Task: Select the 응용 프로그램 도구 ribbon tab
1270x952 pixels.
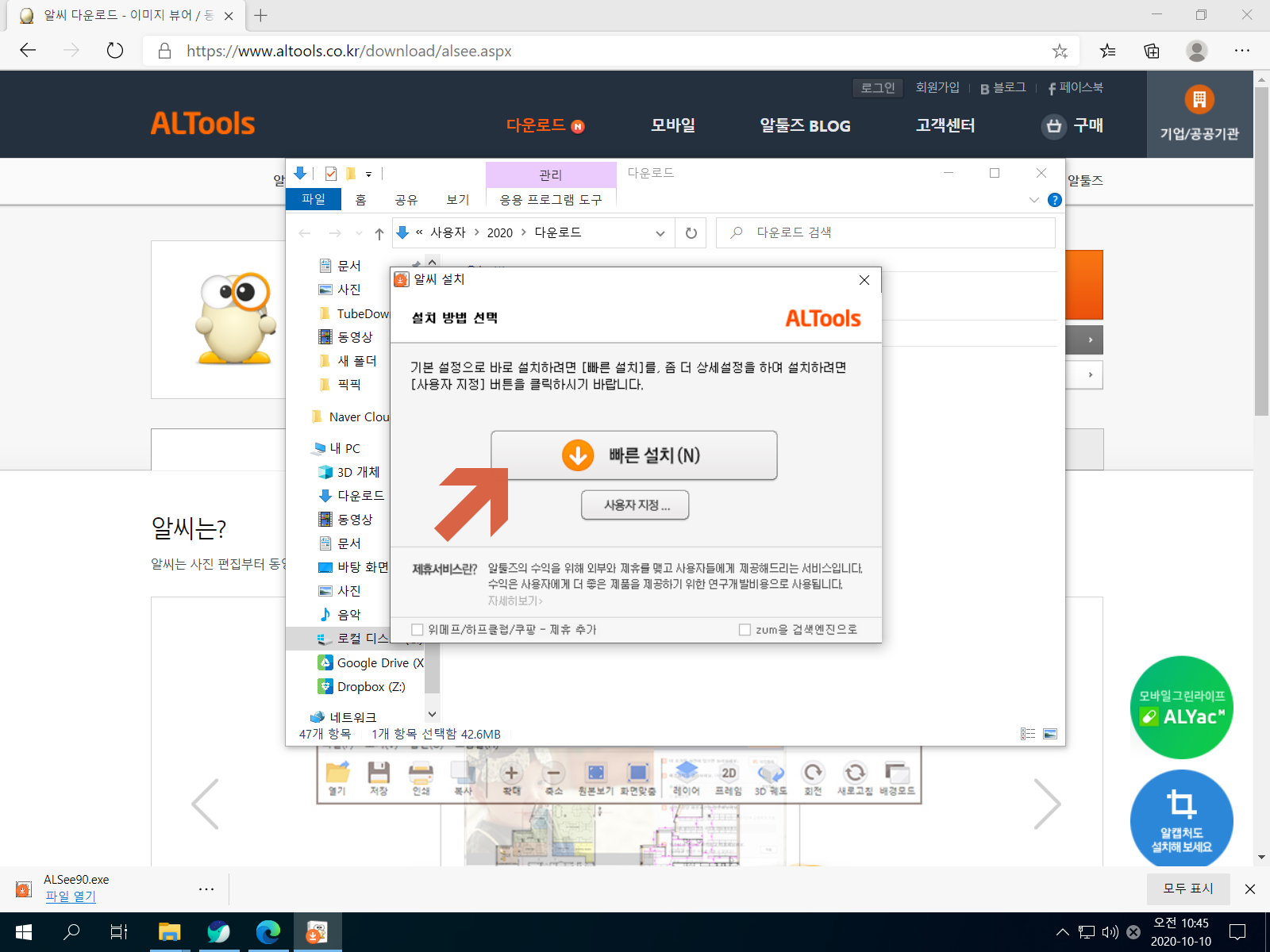Action: [x=551, y=199]
